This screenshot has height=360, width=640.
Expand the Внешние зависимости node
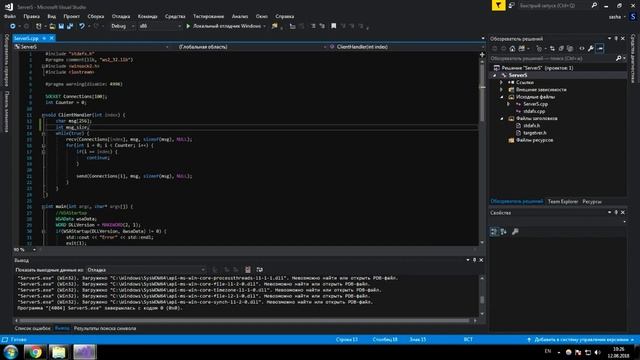point(502,90)
